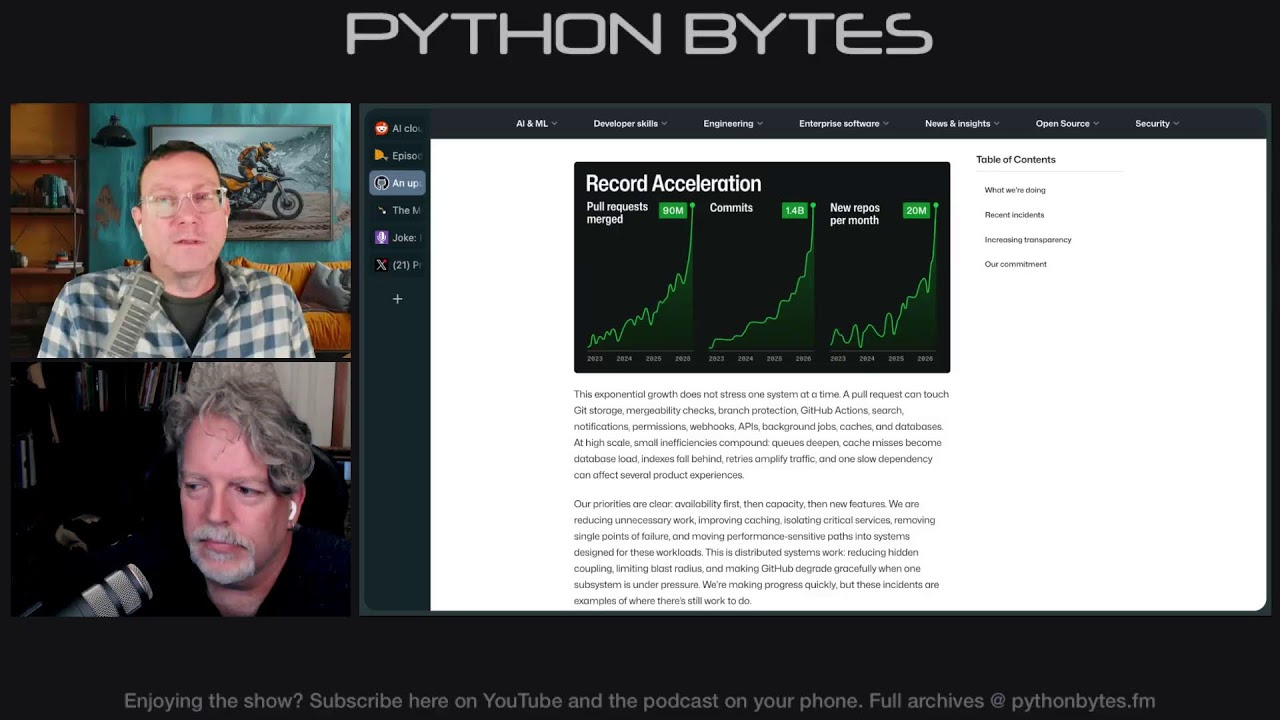
Task: Go to the "Recent incidents" section
Action: pyautogui.click(x=1014, y=215)
